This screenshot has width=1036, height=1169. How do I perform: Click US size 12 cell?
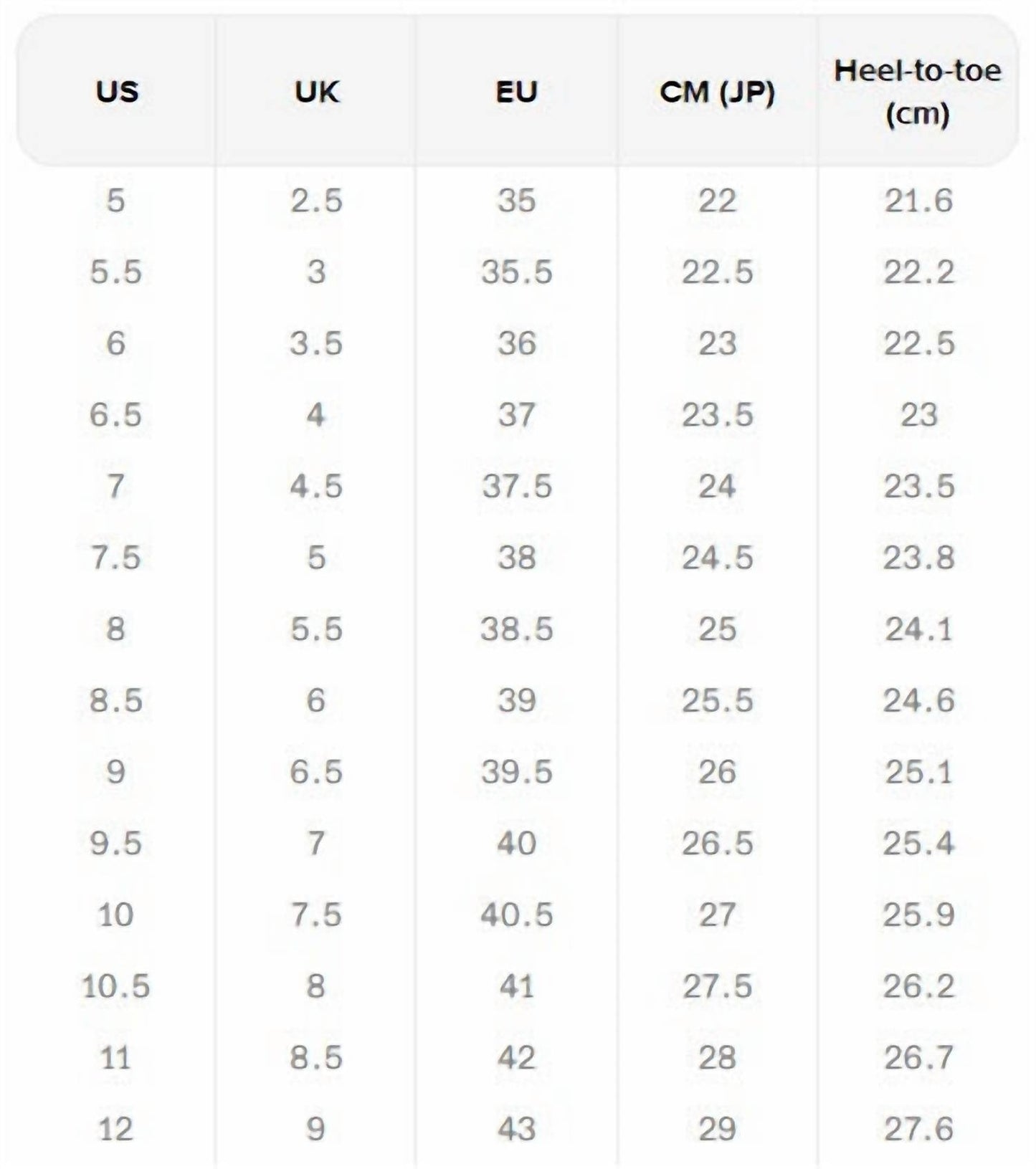tap(115, 1129)
